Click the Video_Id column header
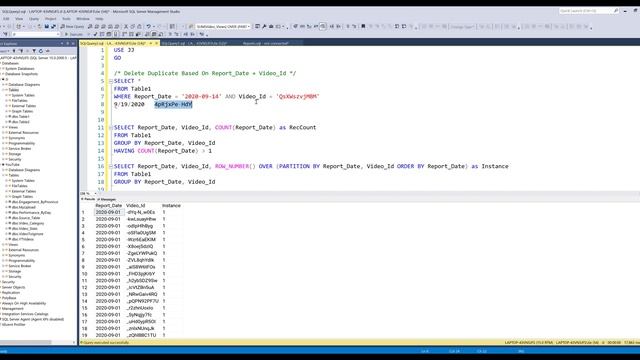This screenshot has width=640, height=360. tap(136, 206)
